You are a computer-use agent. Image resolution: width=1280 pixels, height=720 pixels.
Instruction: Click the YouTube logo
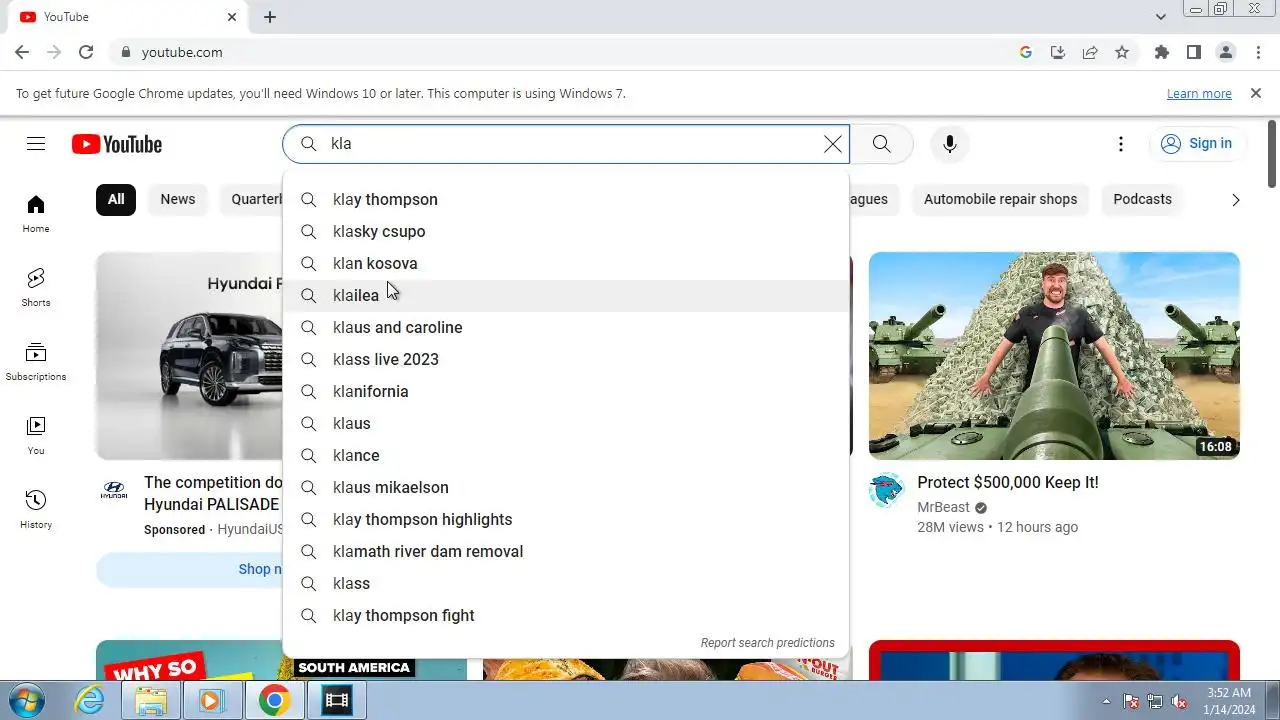(x=117, y=144)
